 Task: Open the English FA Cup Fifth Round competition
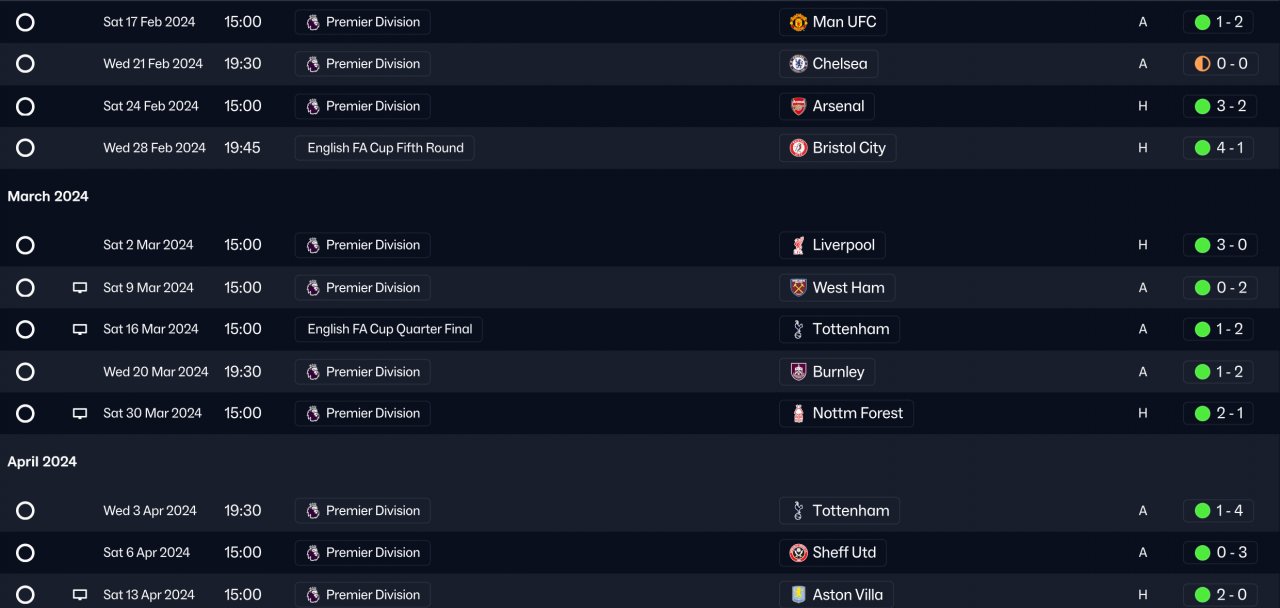(x=385, y=148)
